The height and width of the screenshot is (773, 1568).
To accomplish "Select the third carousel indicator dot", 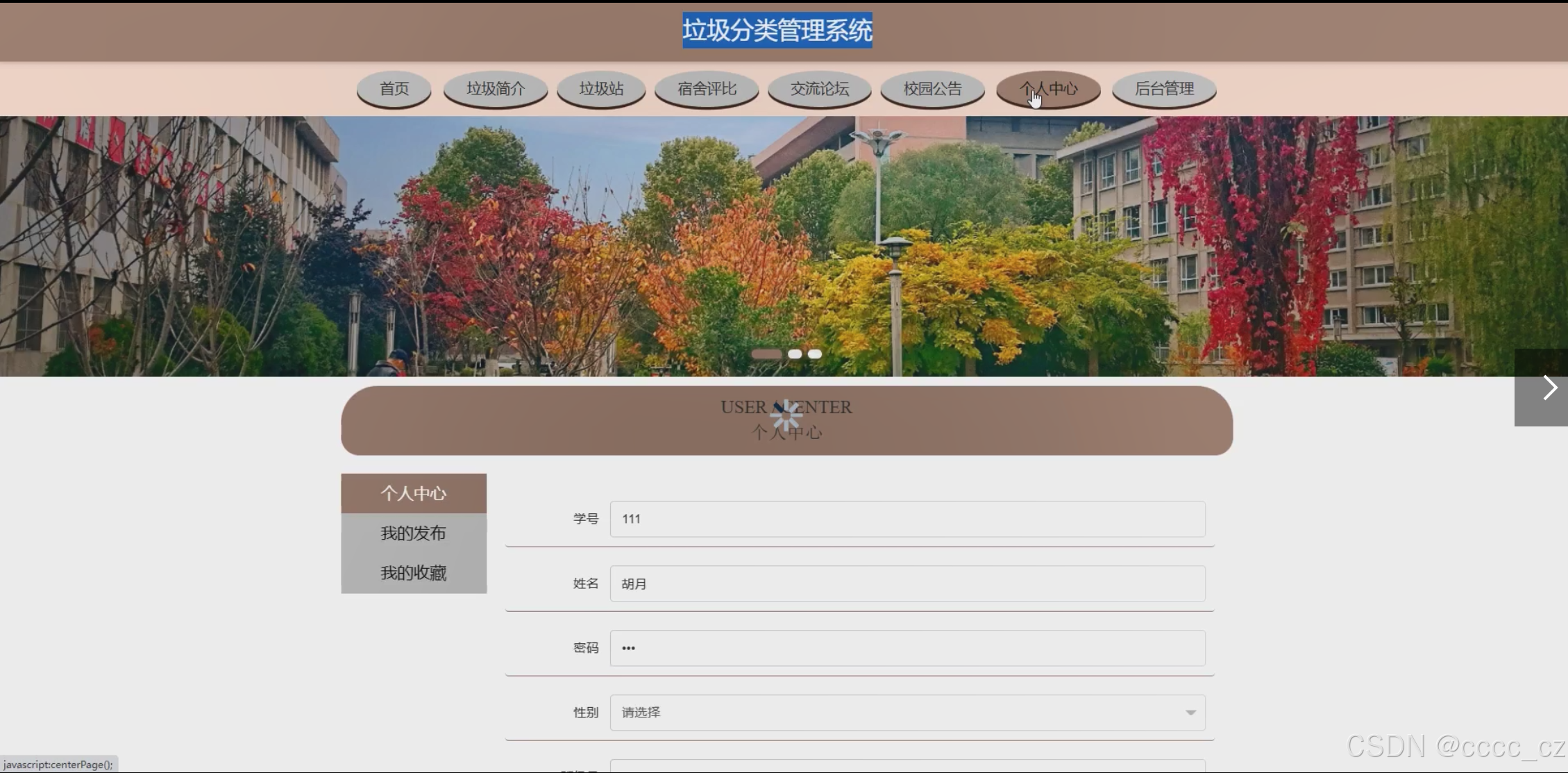I will point(815,354).
